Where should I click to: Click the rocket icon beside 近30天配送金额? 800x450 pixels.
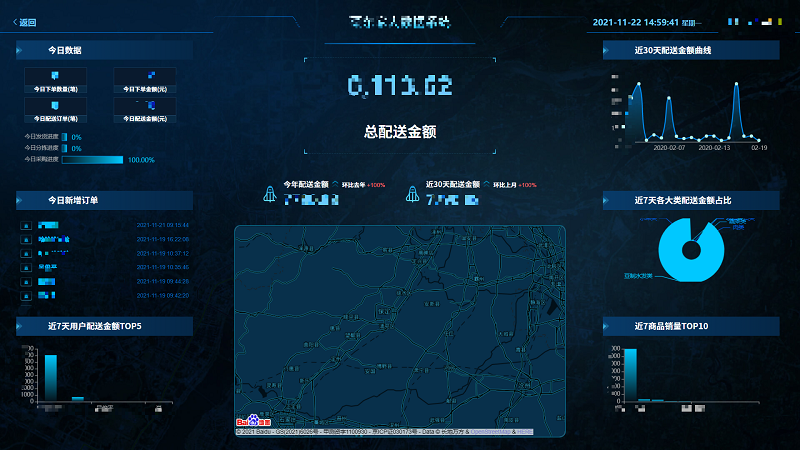click(x=412, y=193)
